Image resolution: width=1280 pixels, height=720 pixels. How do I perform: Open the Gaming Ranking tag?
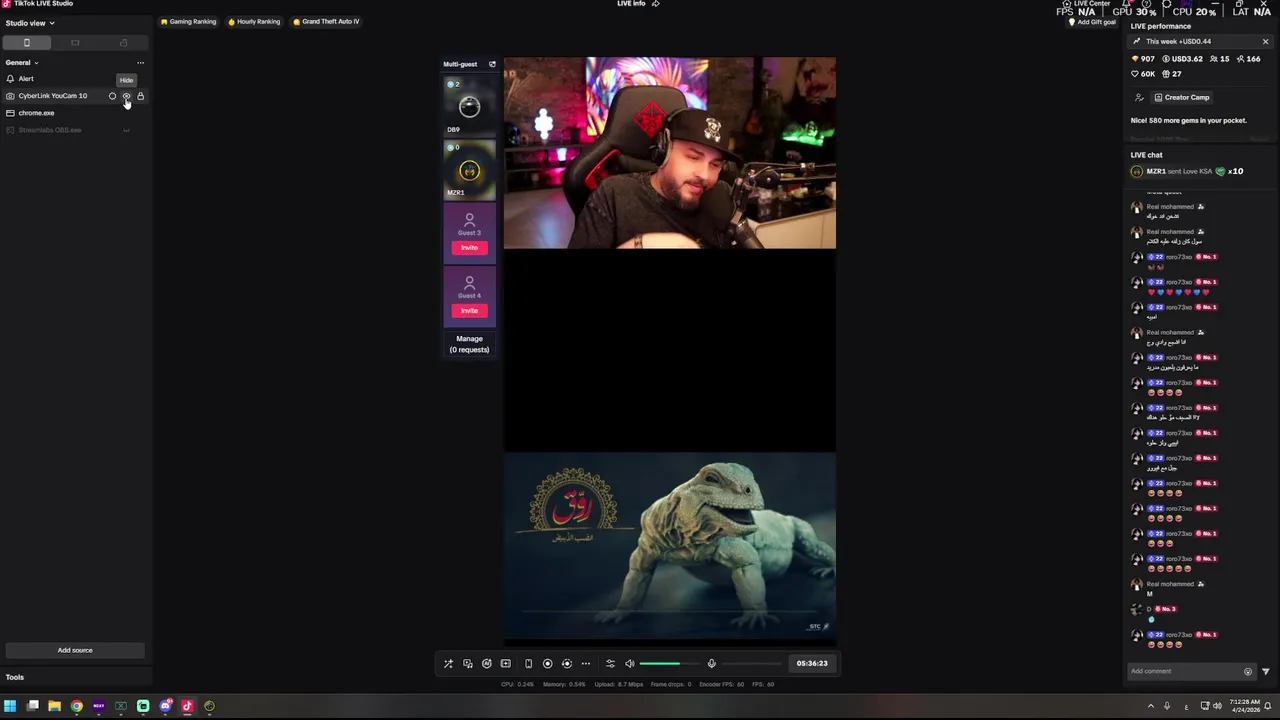tap(189, 21)
